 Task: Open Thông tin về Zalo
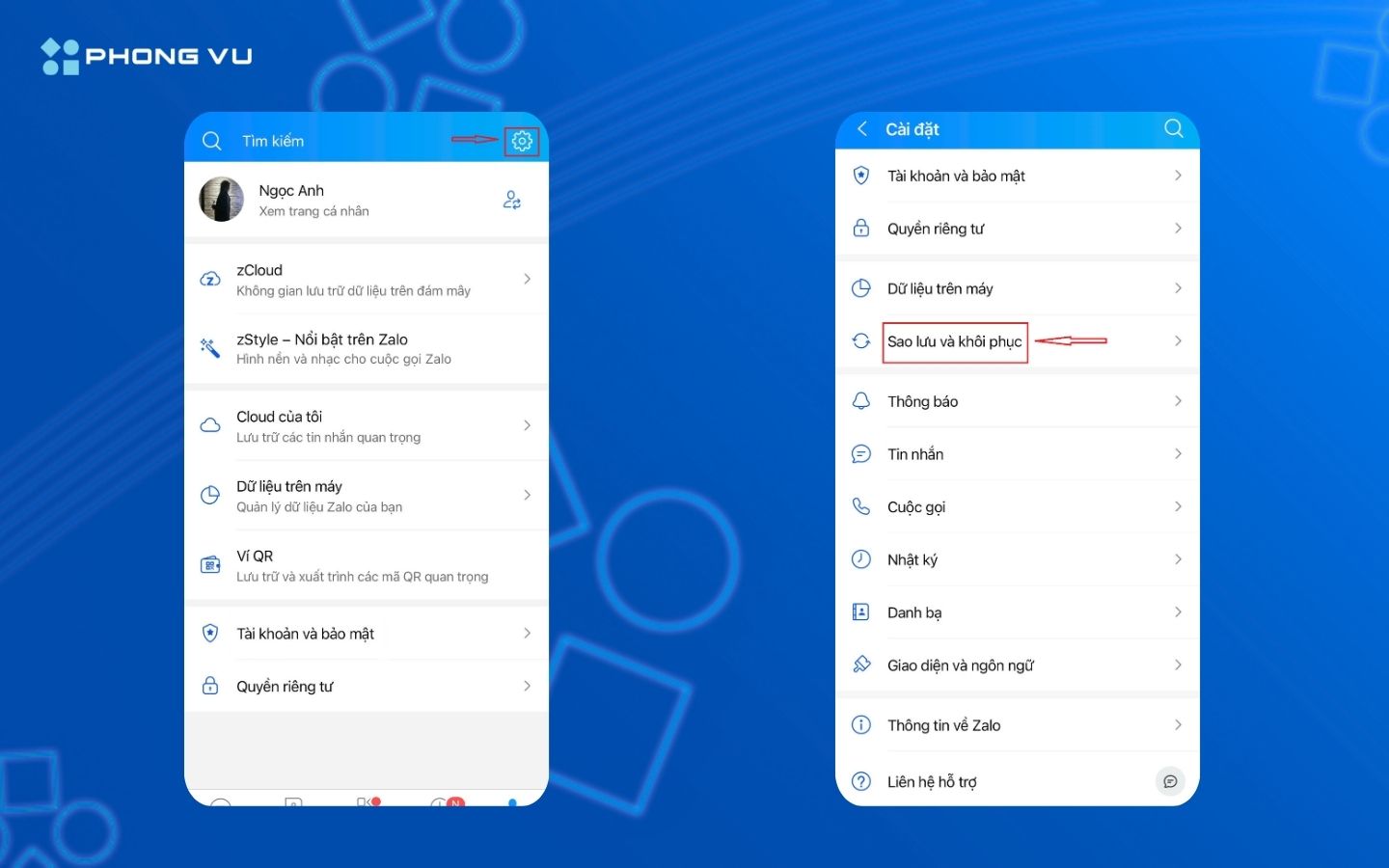[x=943, y=725]
